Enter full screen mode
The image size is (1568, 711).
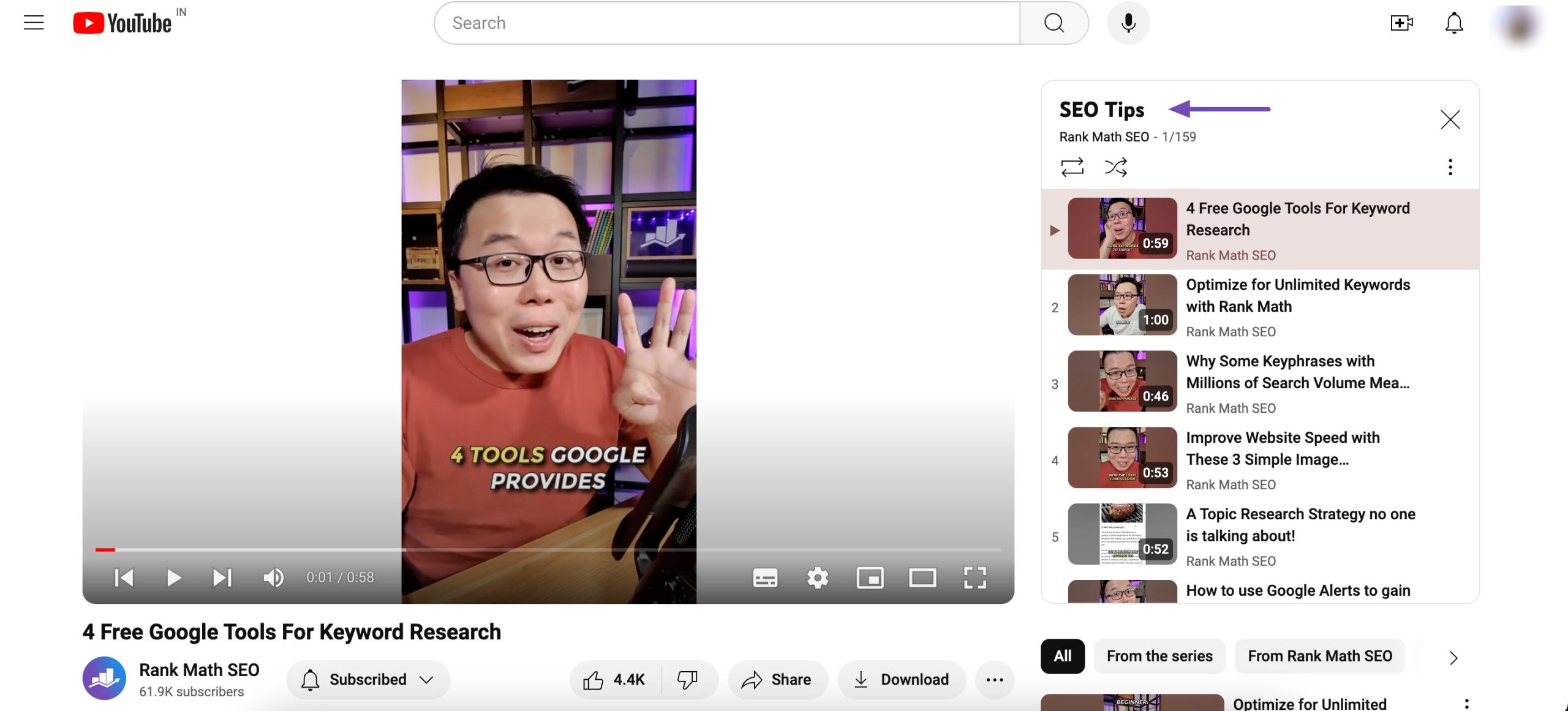[975, 577]
